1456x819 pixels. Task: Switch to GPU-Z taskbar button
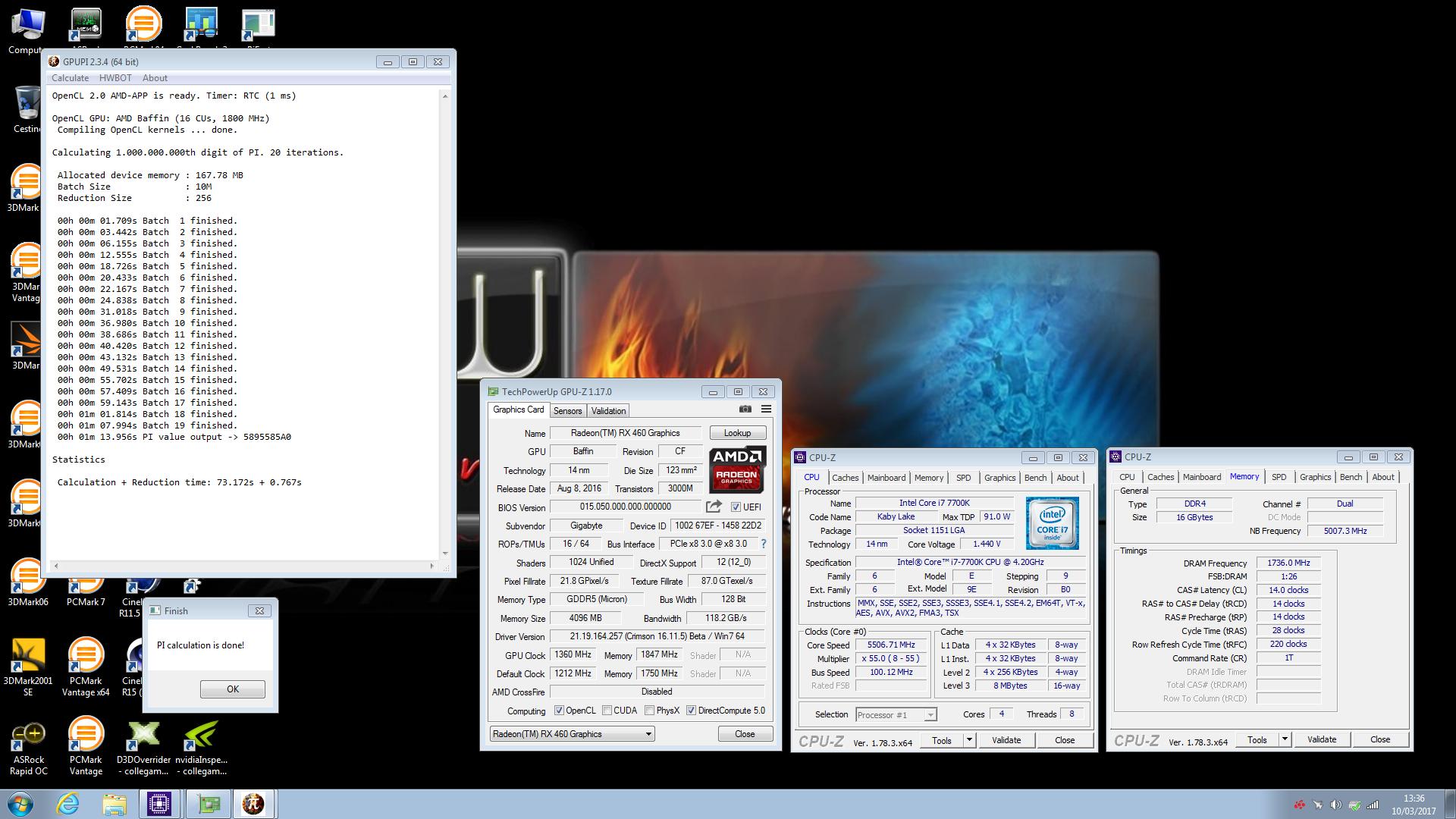pyautogui.click(x=208, y=804)
